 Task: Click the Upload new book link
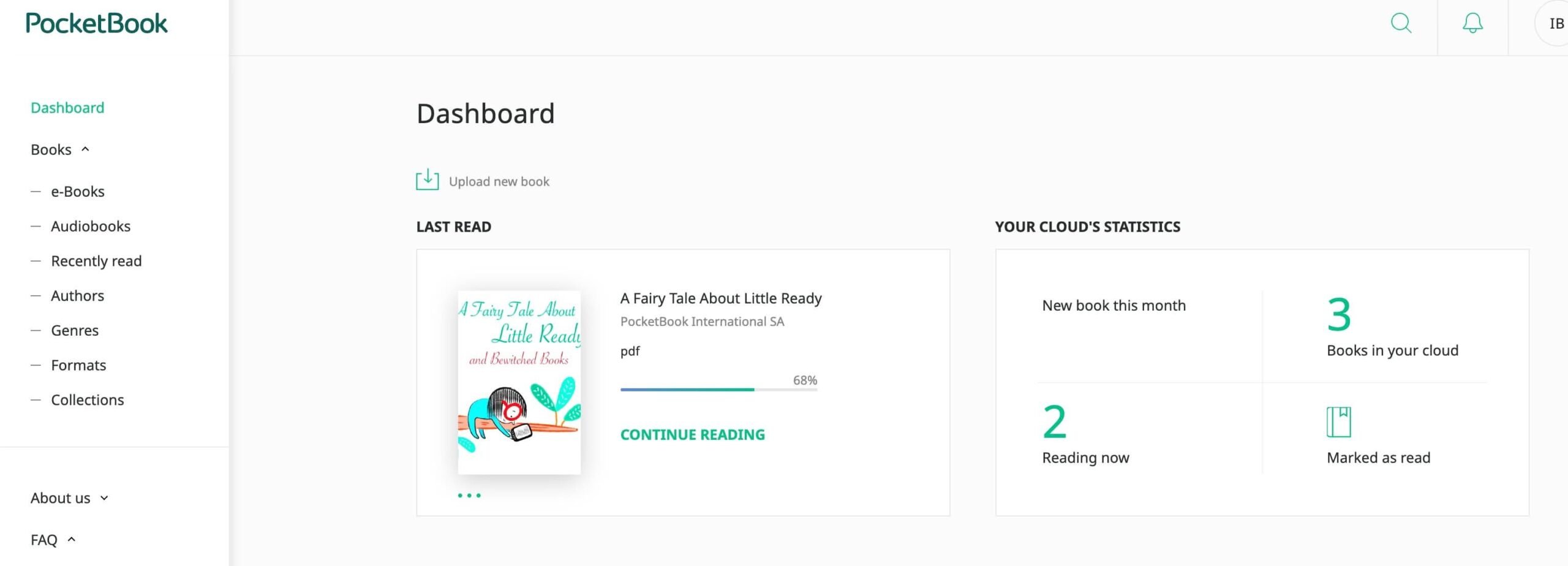(x=499, y=181)
